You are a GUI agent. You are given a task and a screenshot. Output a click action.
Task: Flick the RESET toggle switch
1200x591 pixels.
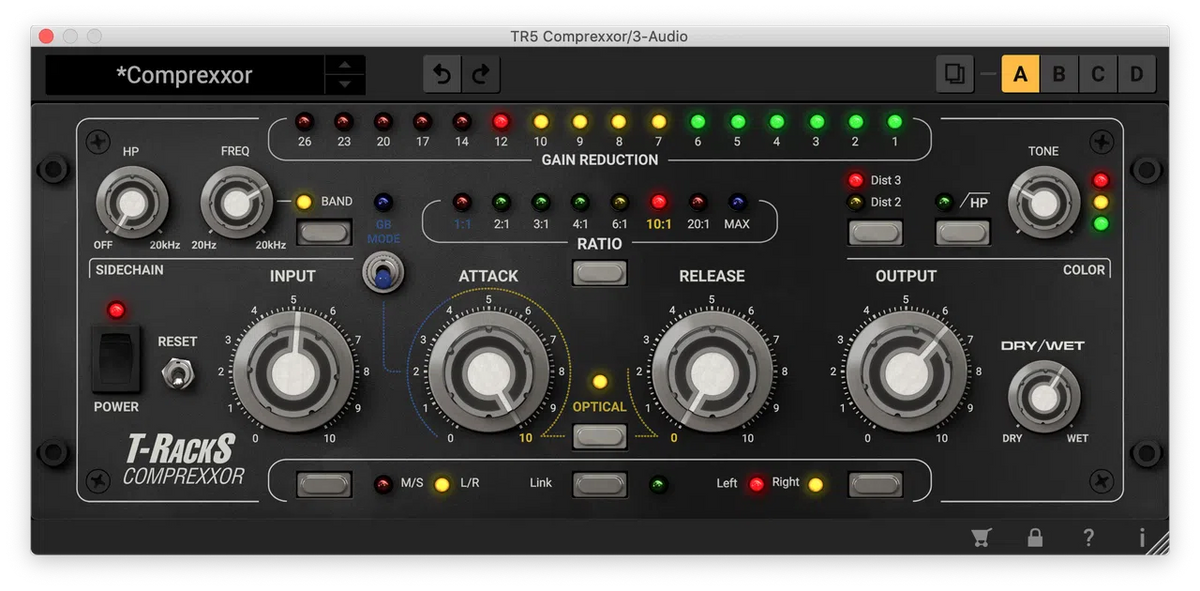176,370
